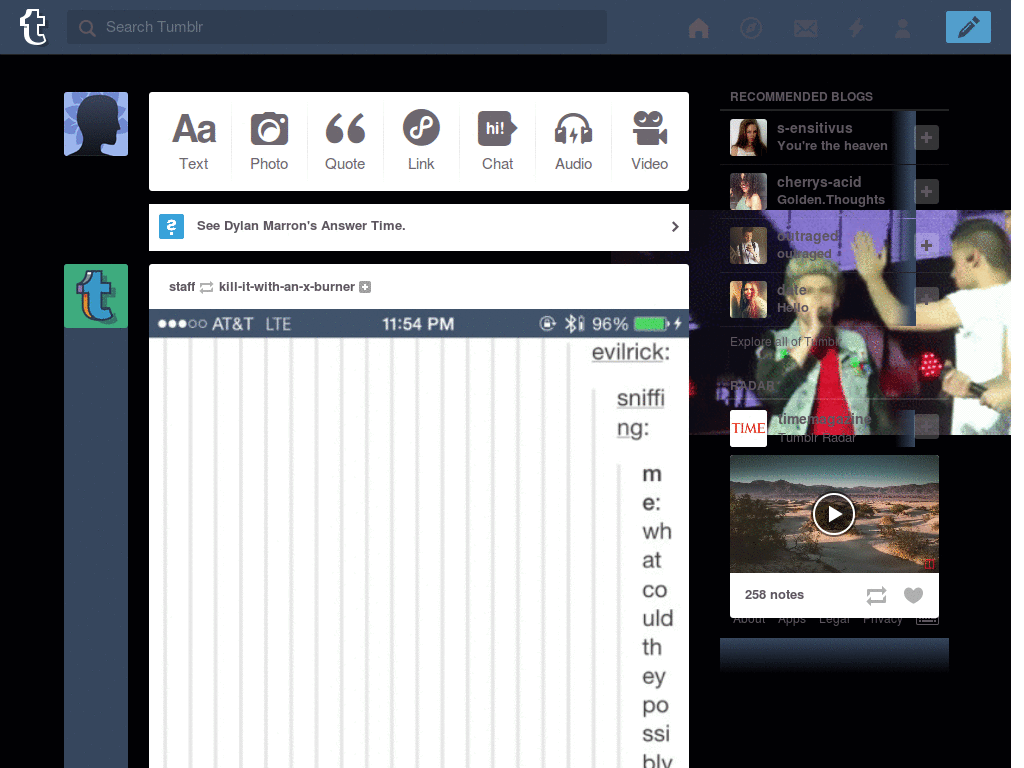Create a new Video post
Image resolution: width=1024 pixels, height=768 pixels.
pos(649,141)
